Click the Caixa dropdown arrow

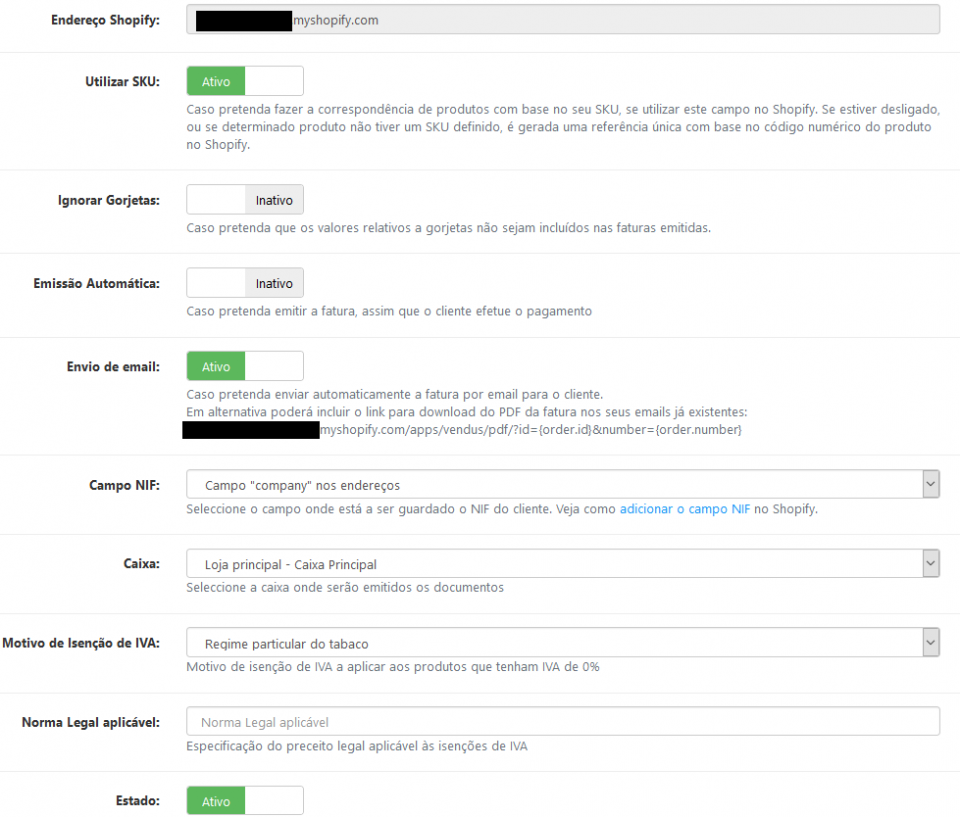point(931,562)
